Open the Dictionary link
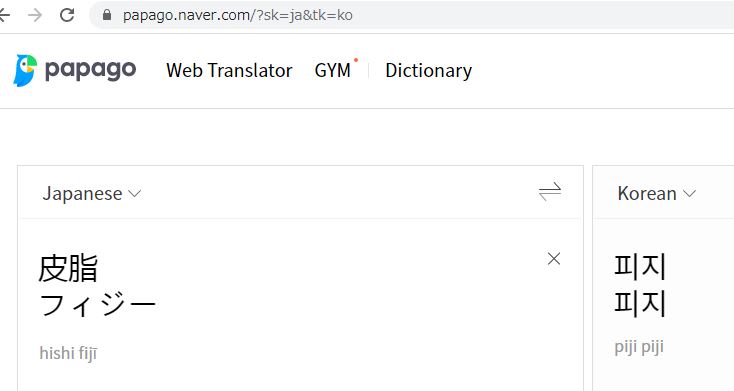The image size is (734, 391). pyautogui.click(x=428, y=70)
